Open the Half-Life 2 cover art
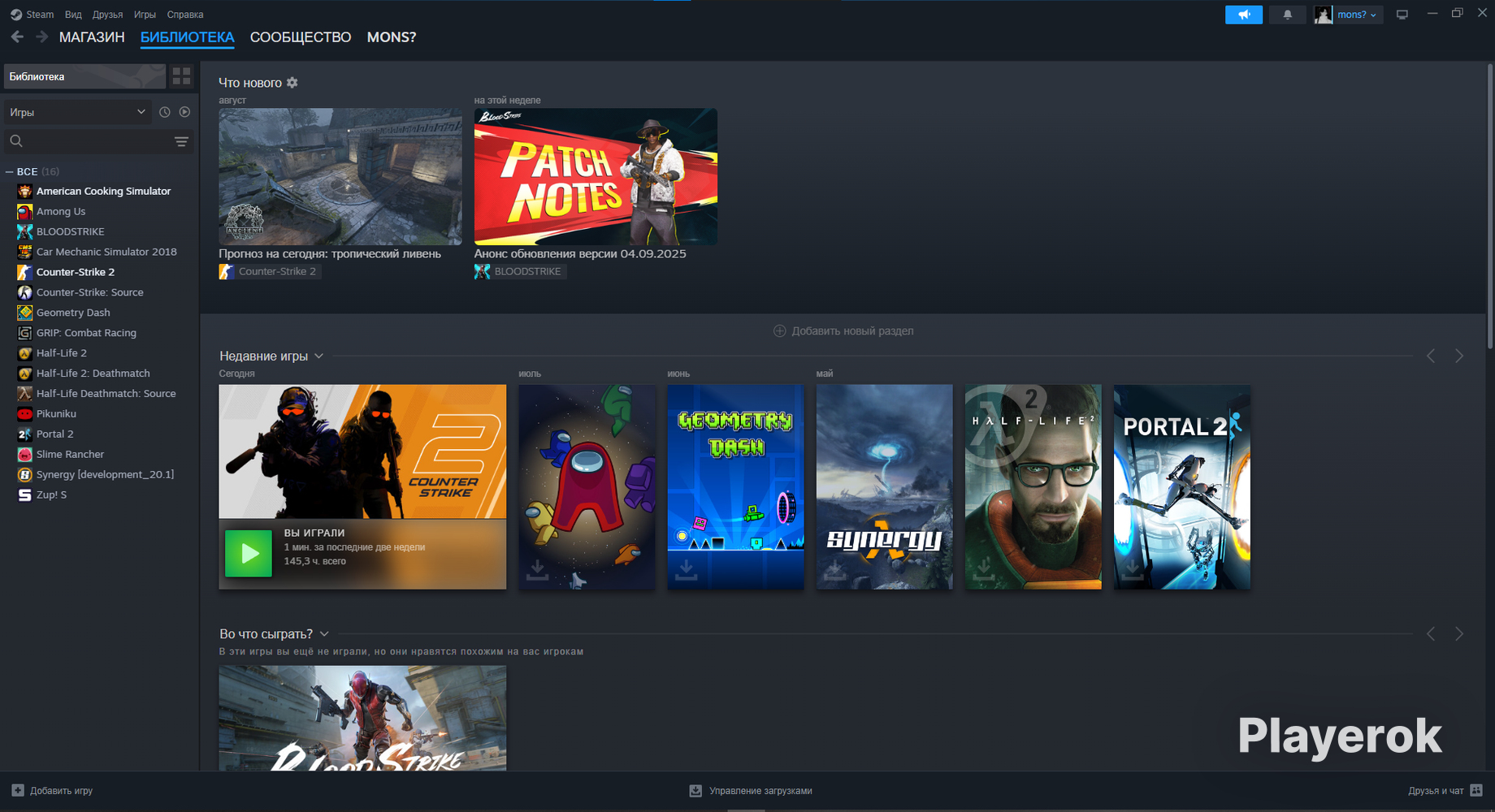Screen dimensions: 1495x812 [x=1033, y=487]
